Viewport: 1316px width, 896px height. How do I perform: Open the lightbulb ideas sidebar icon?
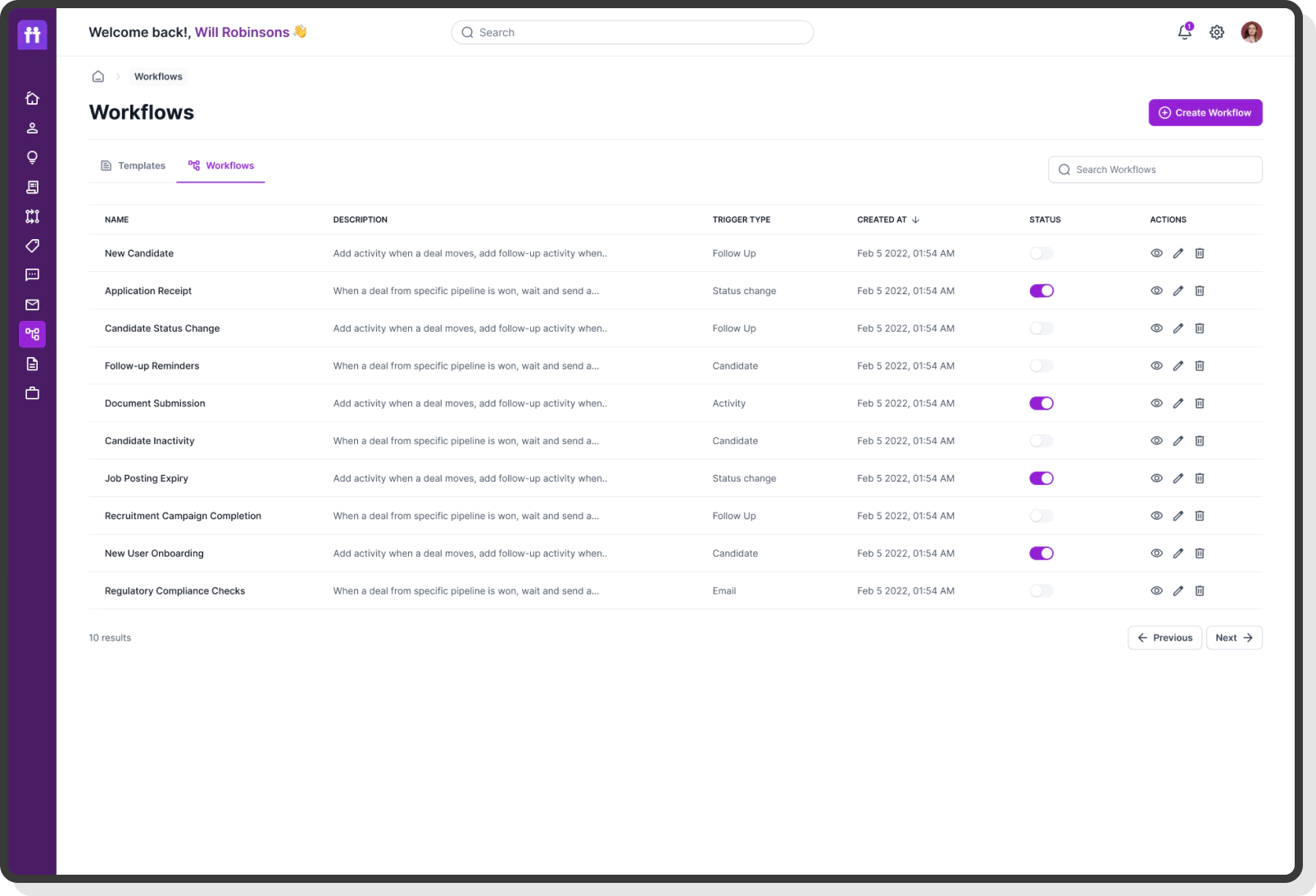[32, 157]
